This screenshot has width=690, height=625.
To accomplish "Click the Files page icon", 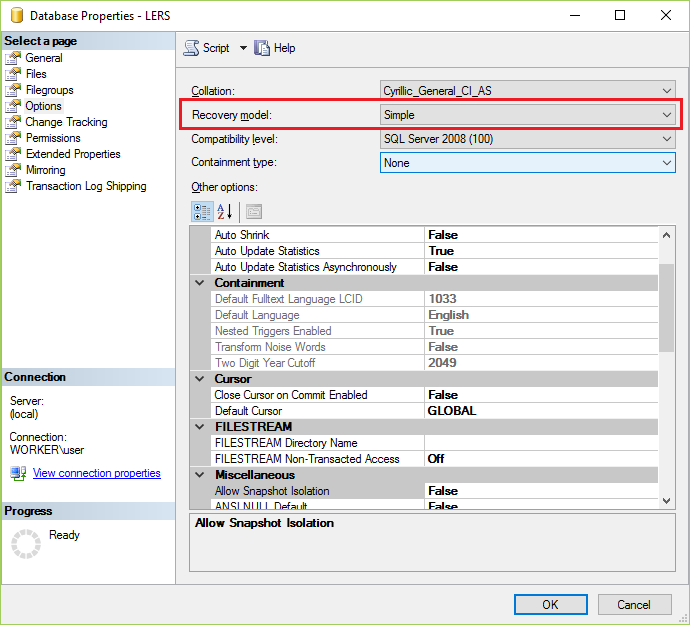I will (13, 74).
